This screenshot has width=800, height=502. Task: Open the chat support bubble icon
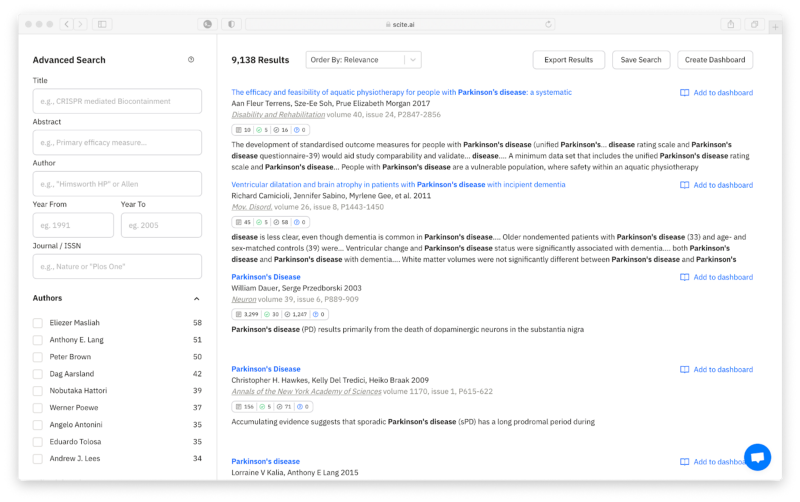[x=757, y=457]
